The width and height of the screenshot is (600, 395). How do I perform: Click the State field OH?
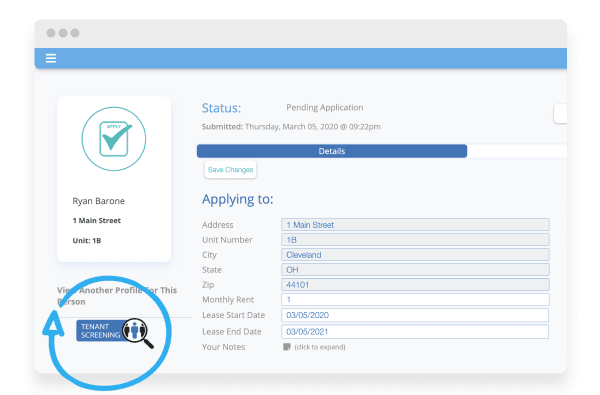coord(415,269)
